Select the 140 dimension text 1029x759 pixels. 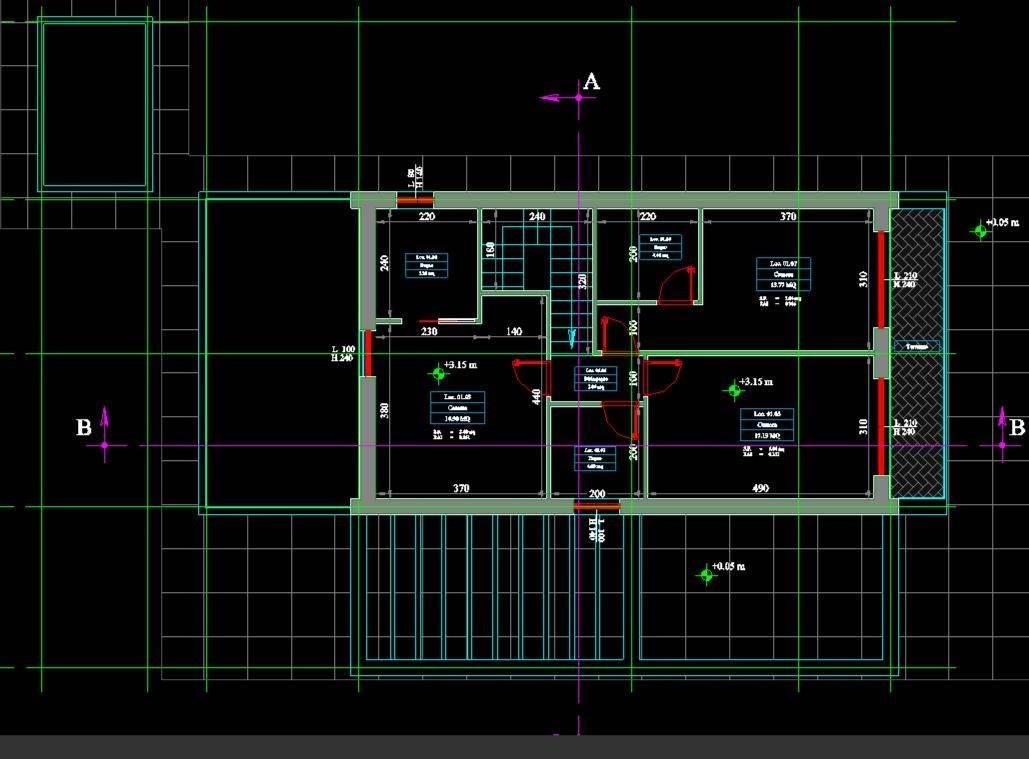(514, 331)
